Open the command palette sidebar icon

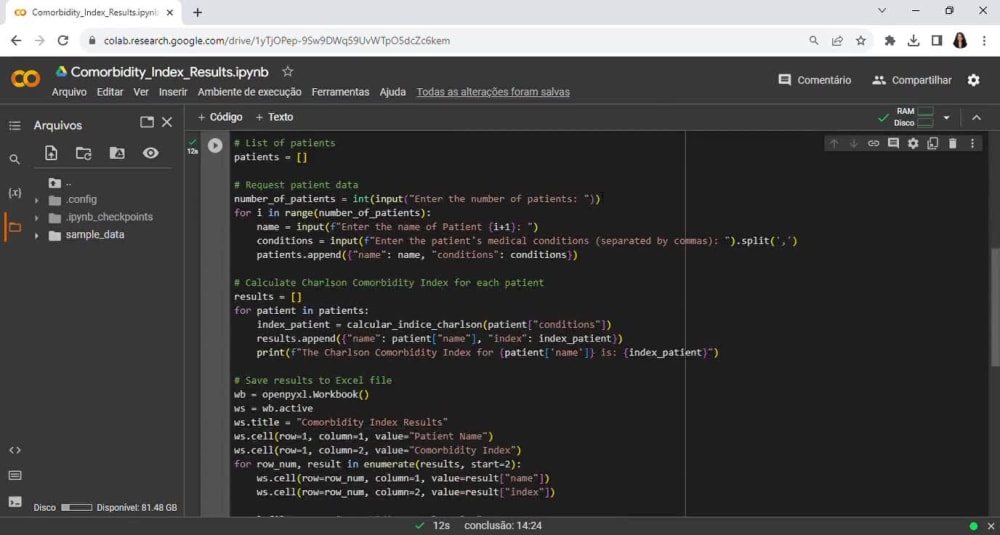tap(15, 476)
